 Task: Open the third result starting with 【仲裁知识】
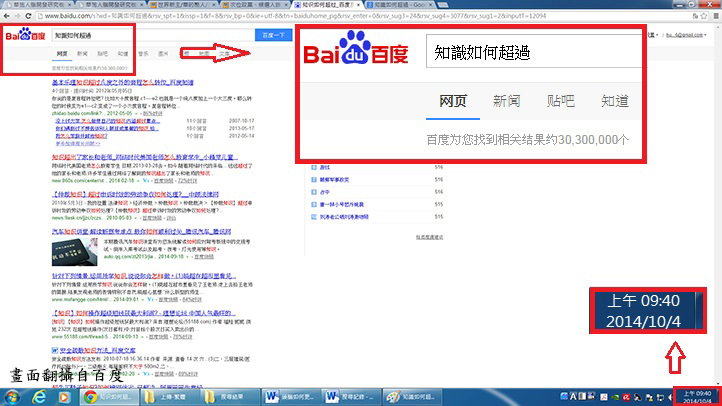tap(135, 194)
